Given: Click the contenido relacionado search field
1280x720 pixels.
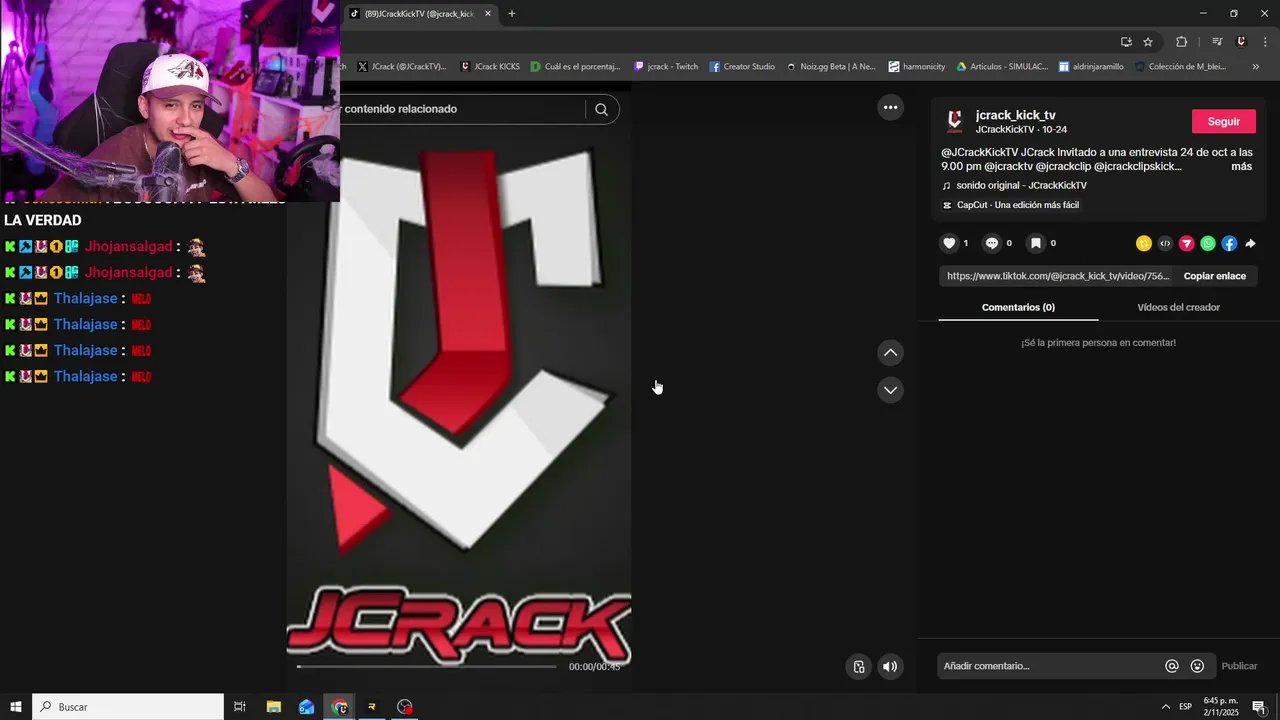Looking at the screenshot, I should 463,109.
